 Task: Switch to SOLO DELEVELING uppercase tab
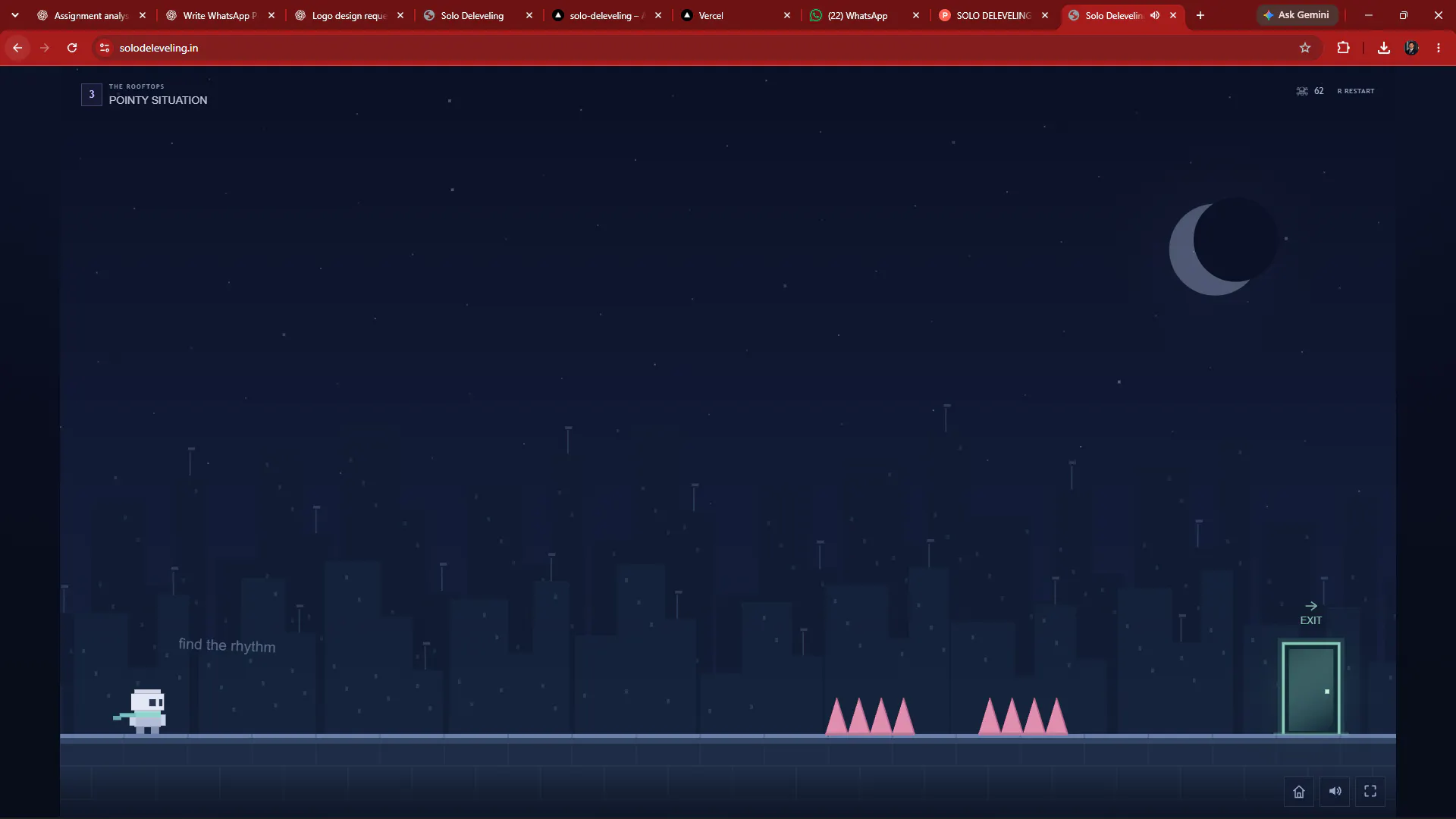tap(993, 15)
